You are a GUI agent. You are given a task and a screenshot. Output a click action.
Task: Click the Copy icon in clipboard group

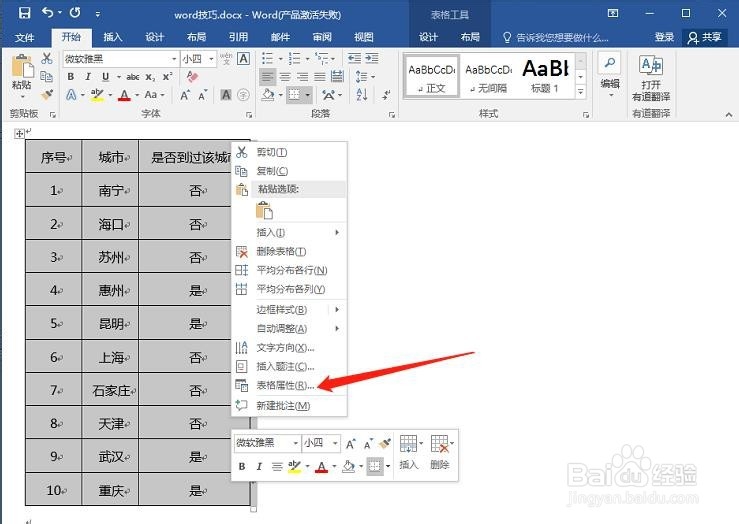[x=47, y=76]
